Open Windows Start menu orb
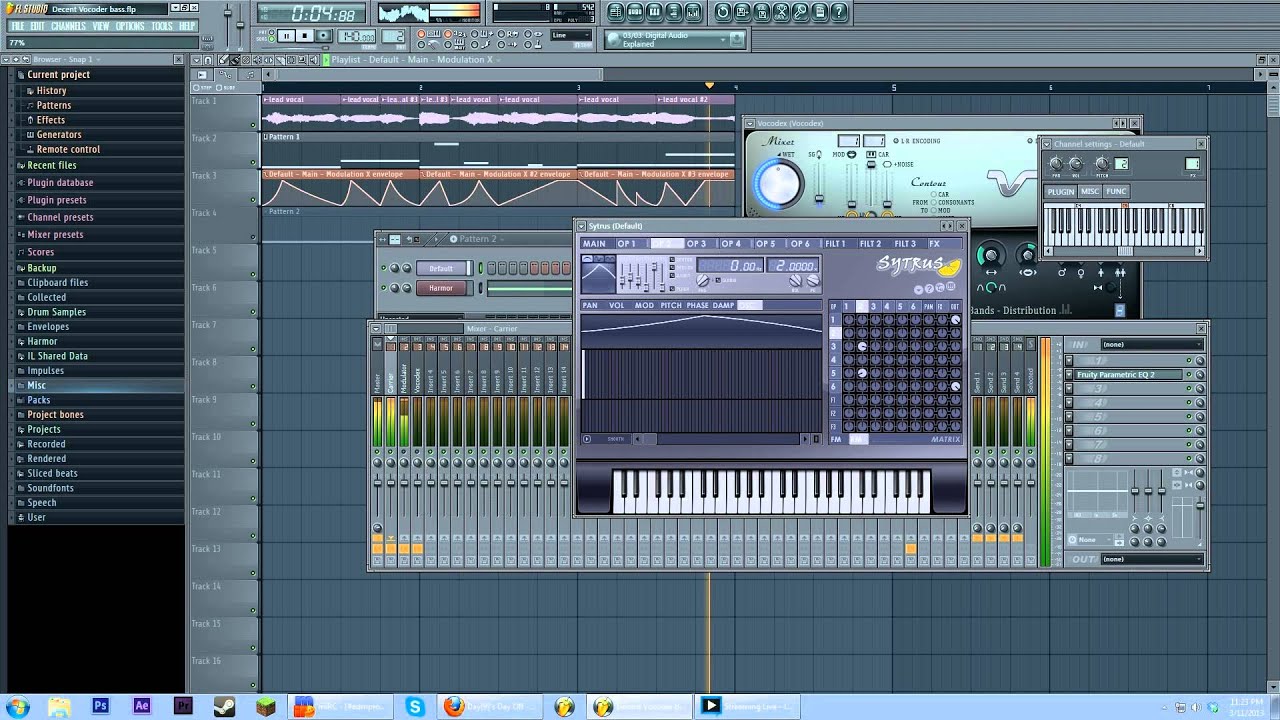The width and height of the screenshot is (1280, 720). coord(17,706)
